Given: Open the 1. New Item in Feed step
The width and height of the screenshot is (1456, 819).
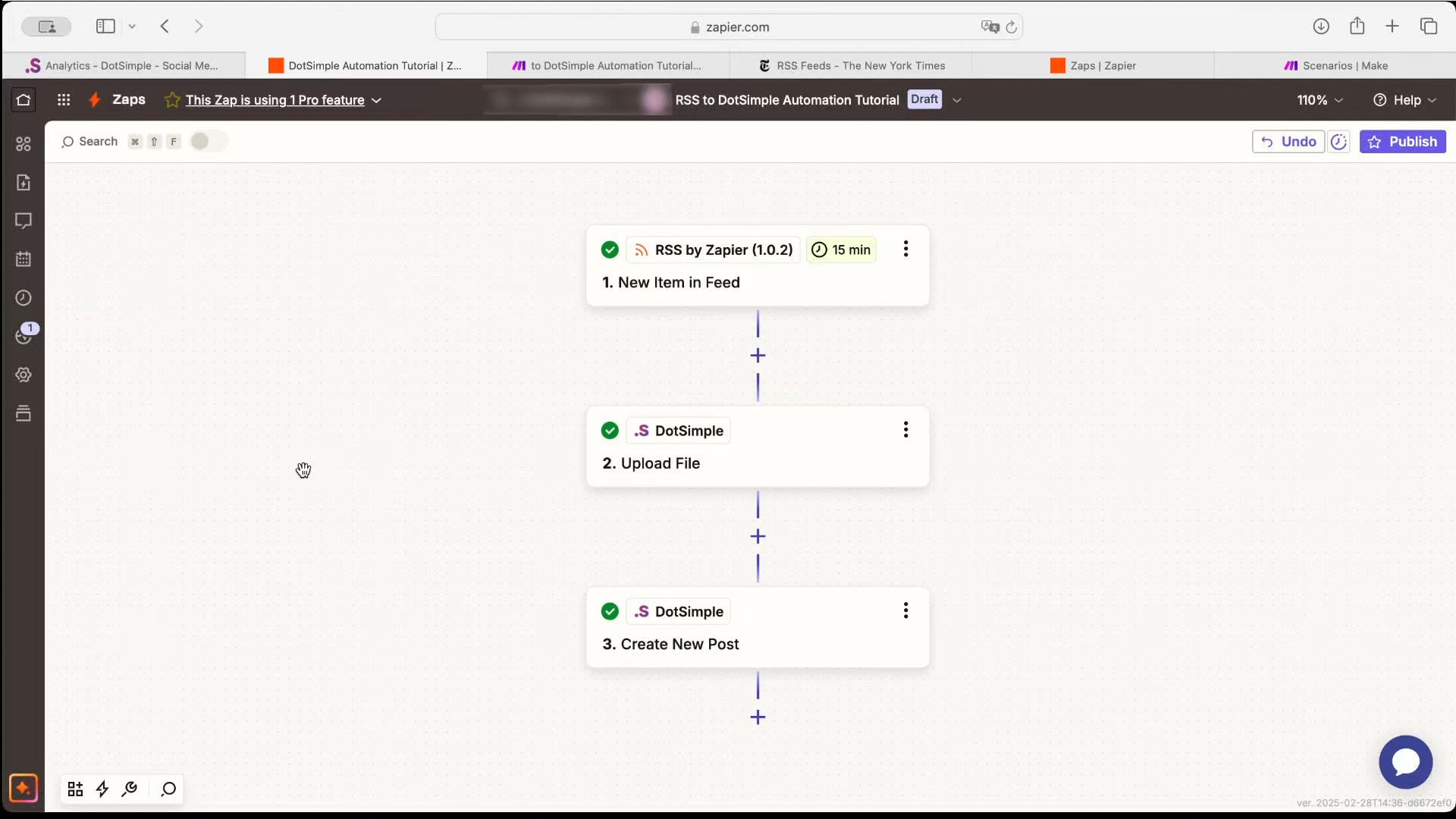Looking at the screenshot, I should coord(758,266).
